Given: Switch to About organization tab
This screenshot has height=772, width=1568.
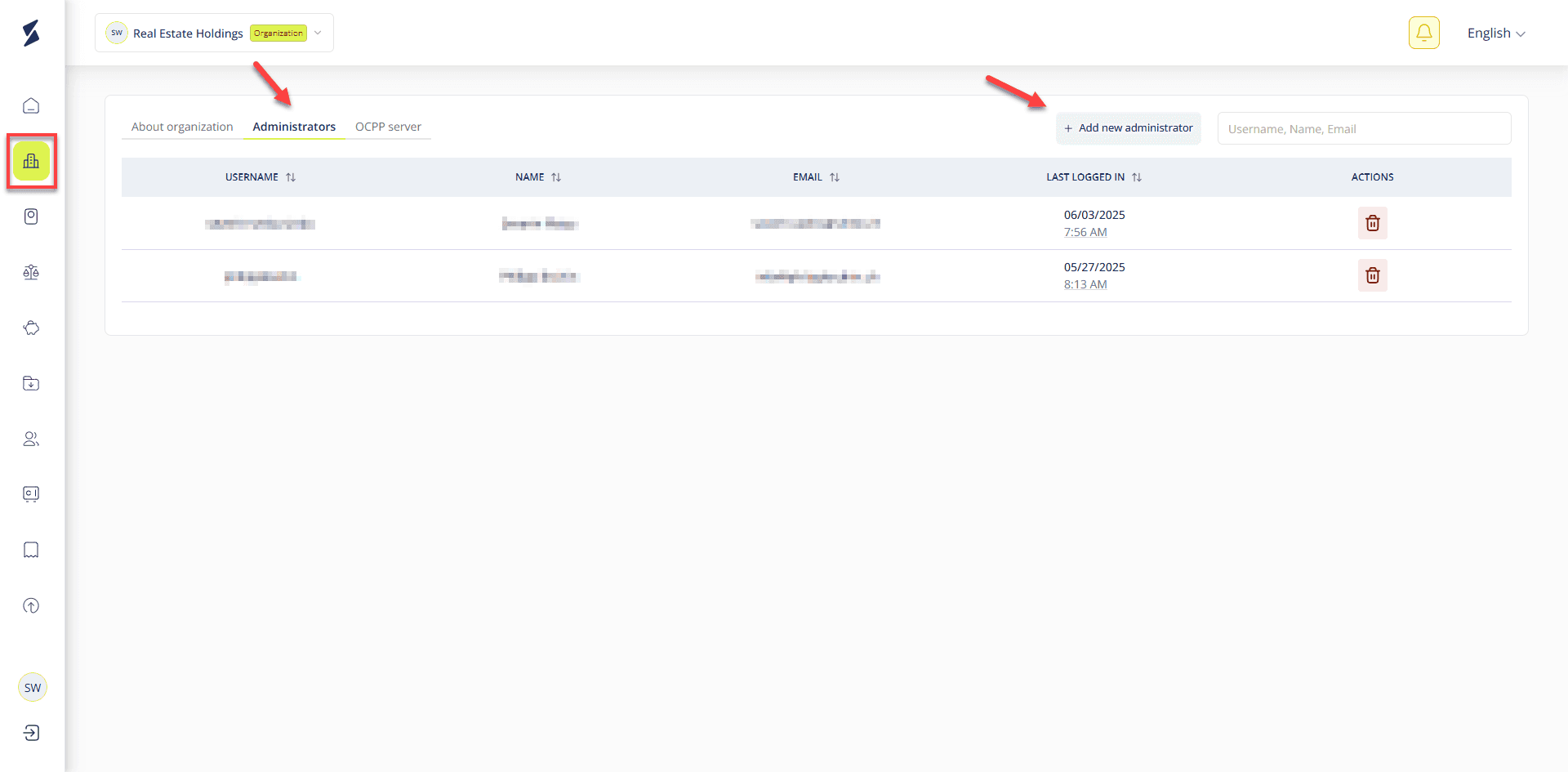Looking at the screenshot, I should tap(182, 127).
